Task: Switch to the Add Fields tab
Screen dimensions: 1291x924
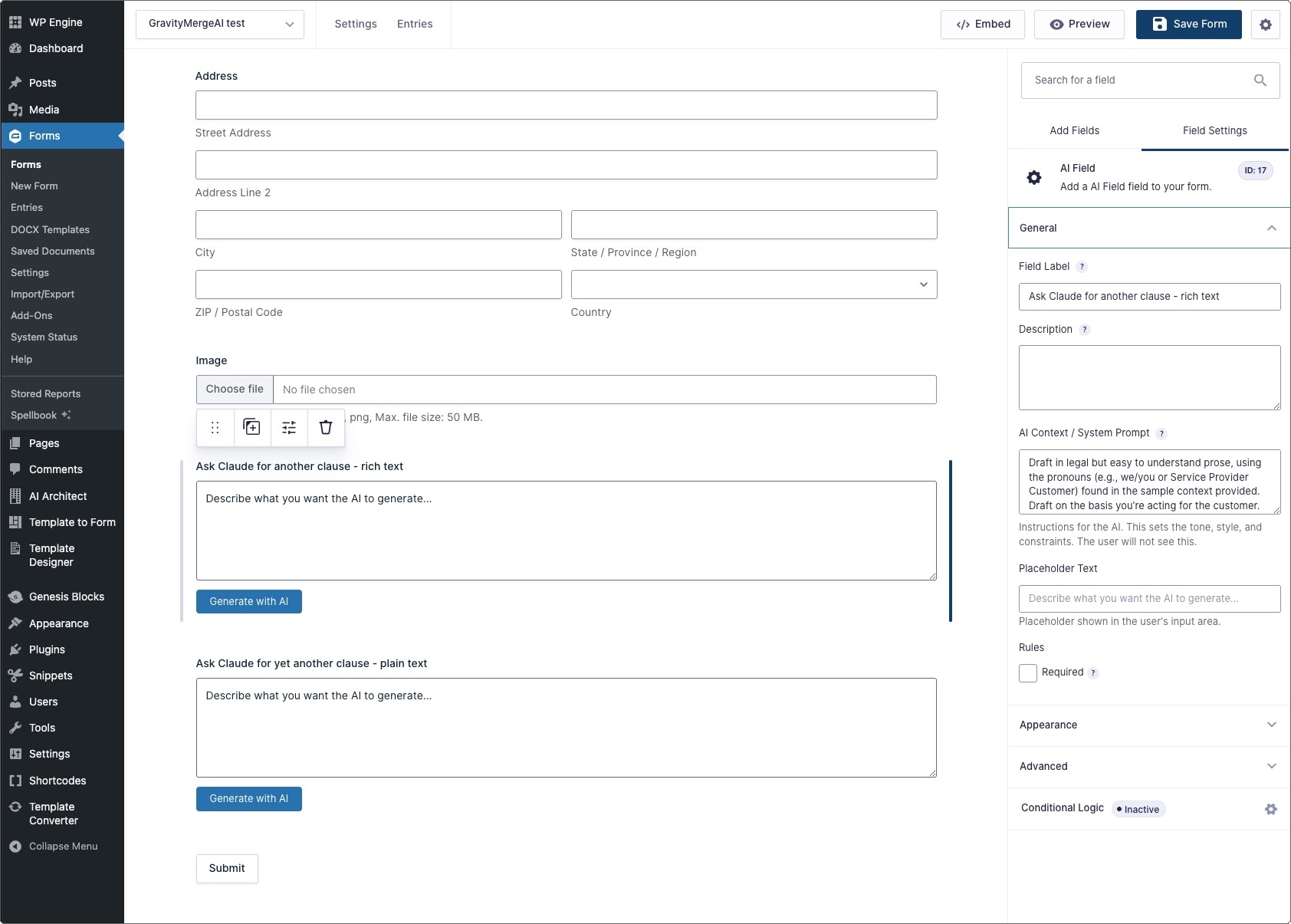Action: coord(1074,130)
